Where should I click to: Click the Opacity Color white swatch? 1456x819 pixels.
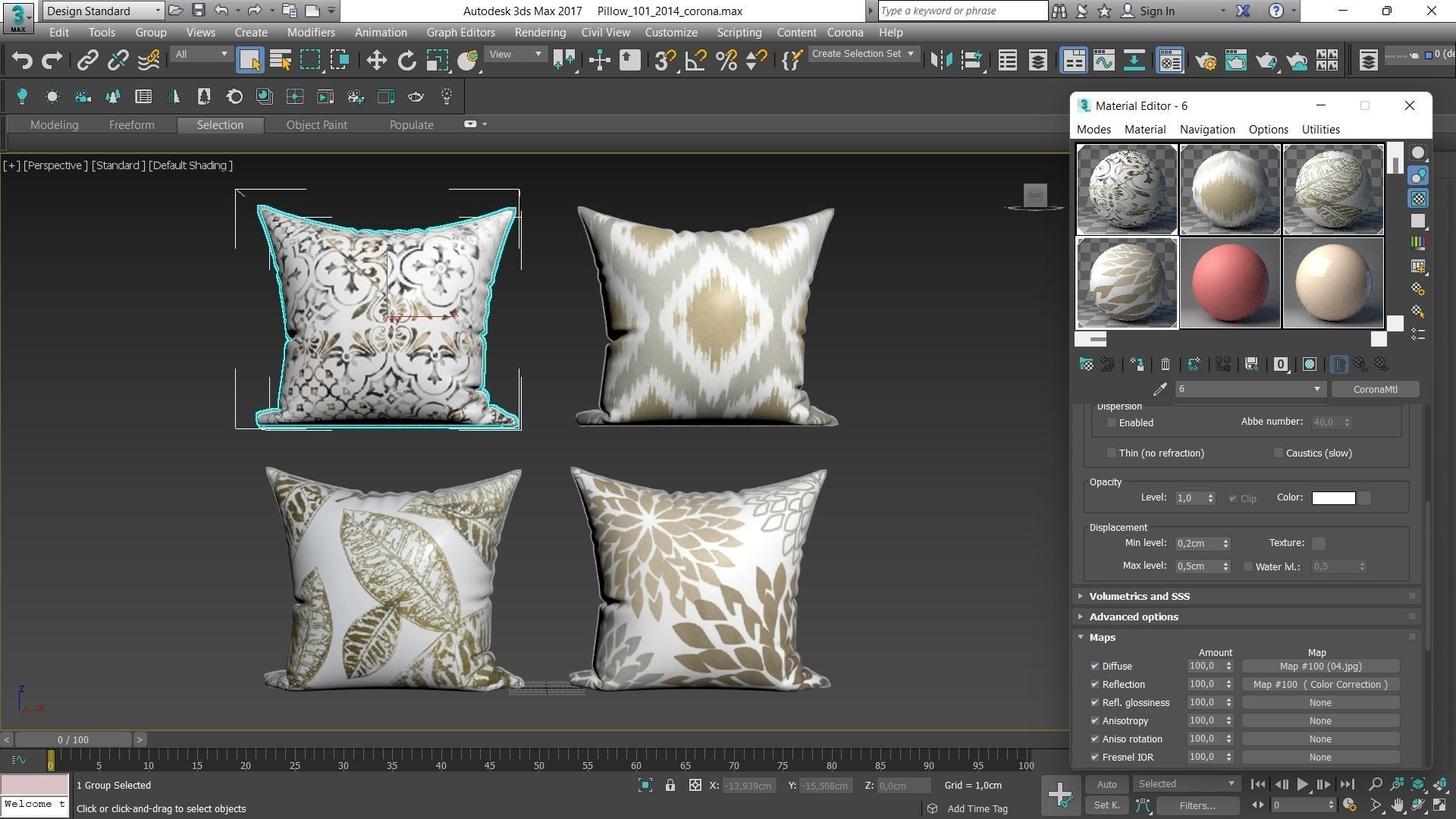point(1333,498)
